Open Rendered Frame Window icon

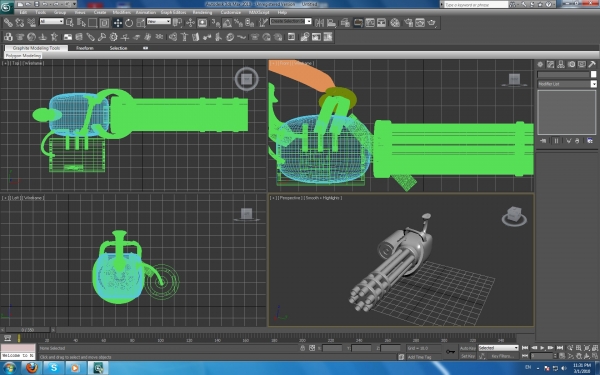(420, 23)
